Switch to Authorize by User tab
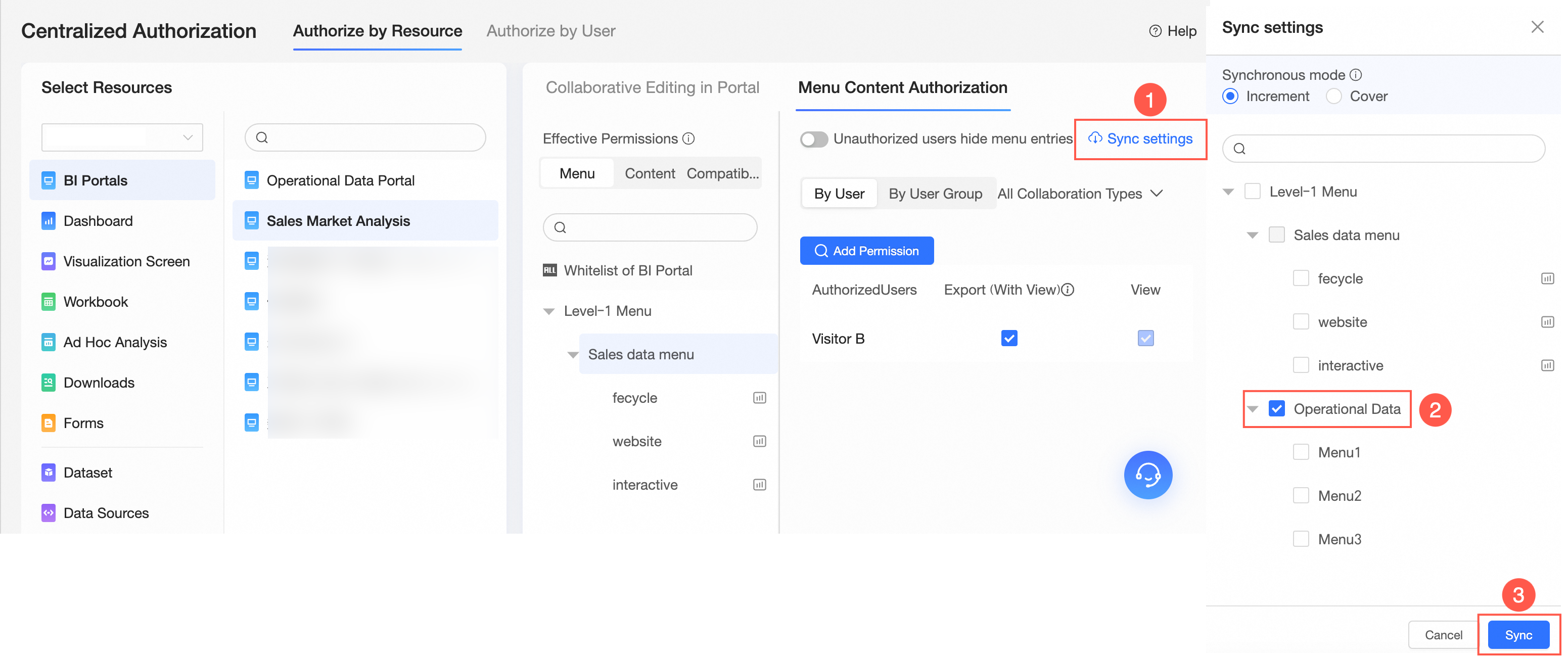1568x659 pixels. click(550, 31)
